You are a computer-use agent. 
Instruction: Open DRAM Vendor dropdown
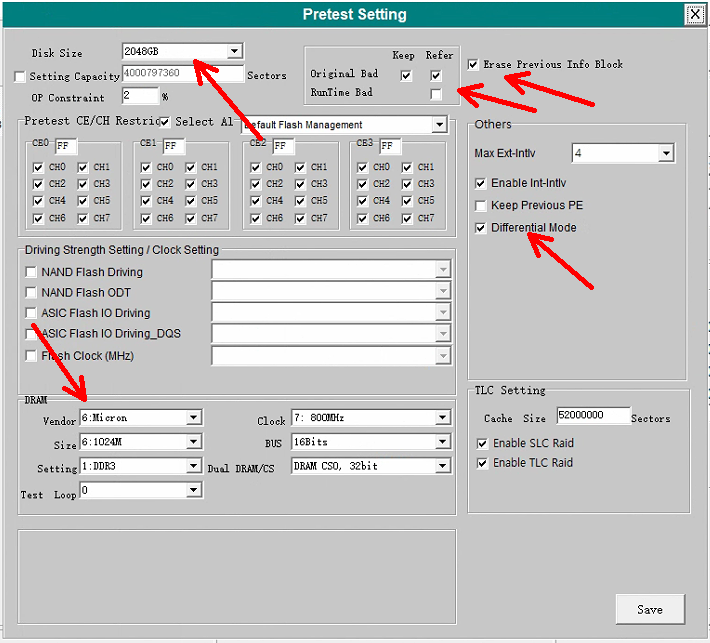(193, 417)
